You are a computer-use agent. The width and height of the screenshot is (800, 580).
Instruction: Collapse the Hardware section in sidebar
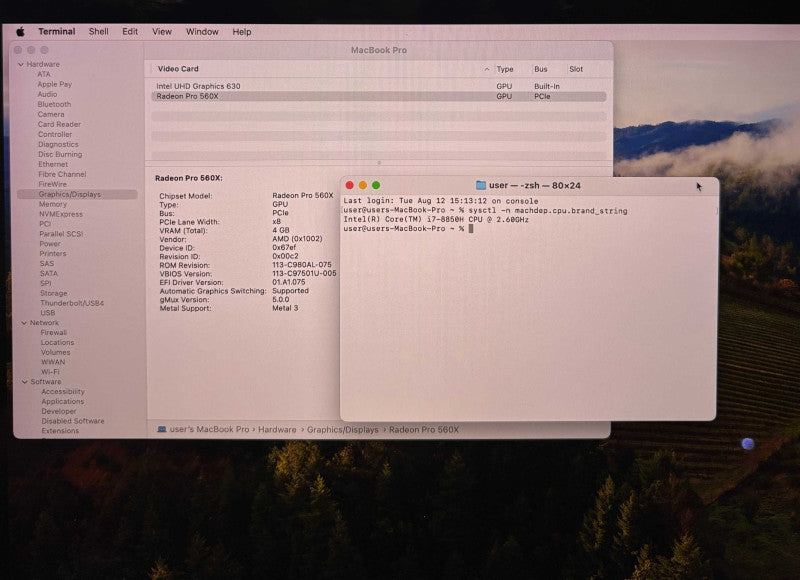(21, 65)
